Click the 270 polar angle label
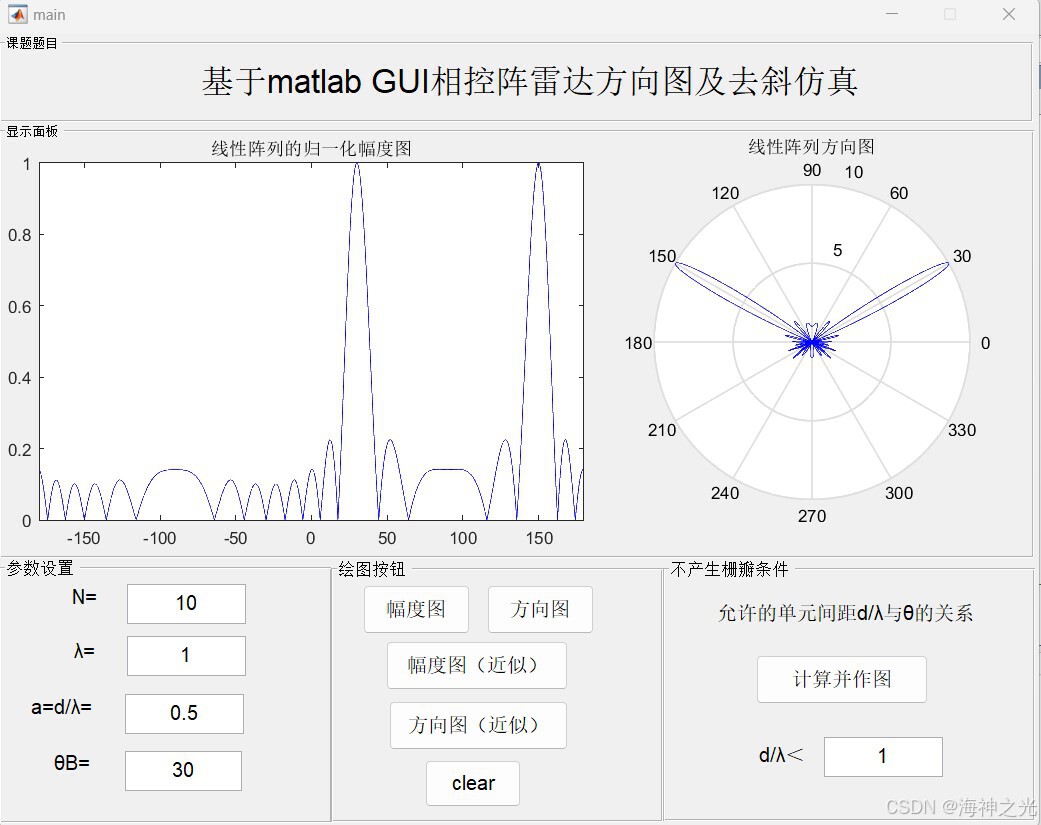 812,516
